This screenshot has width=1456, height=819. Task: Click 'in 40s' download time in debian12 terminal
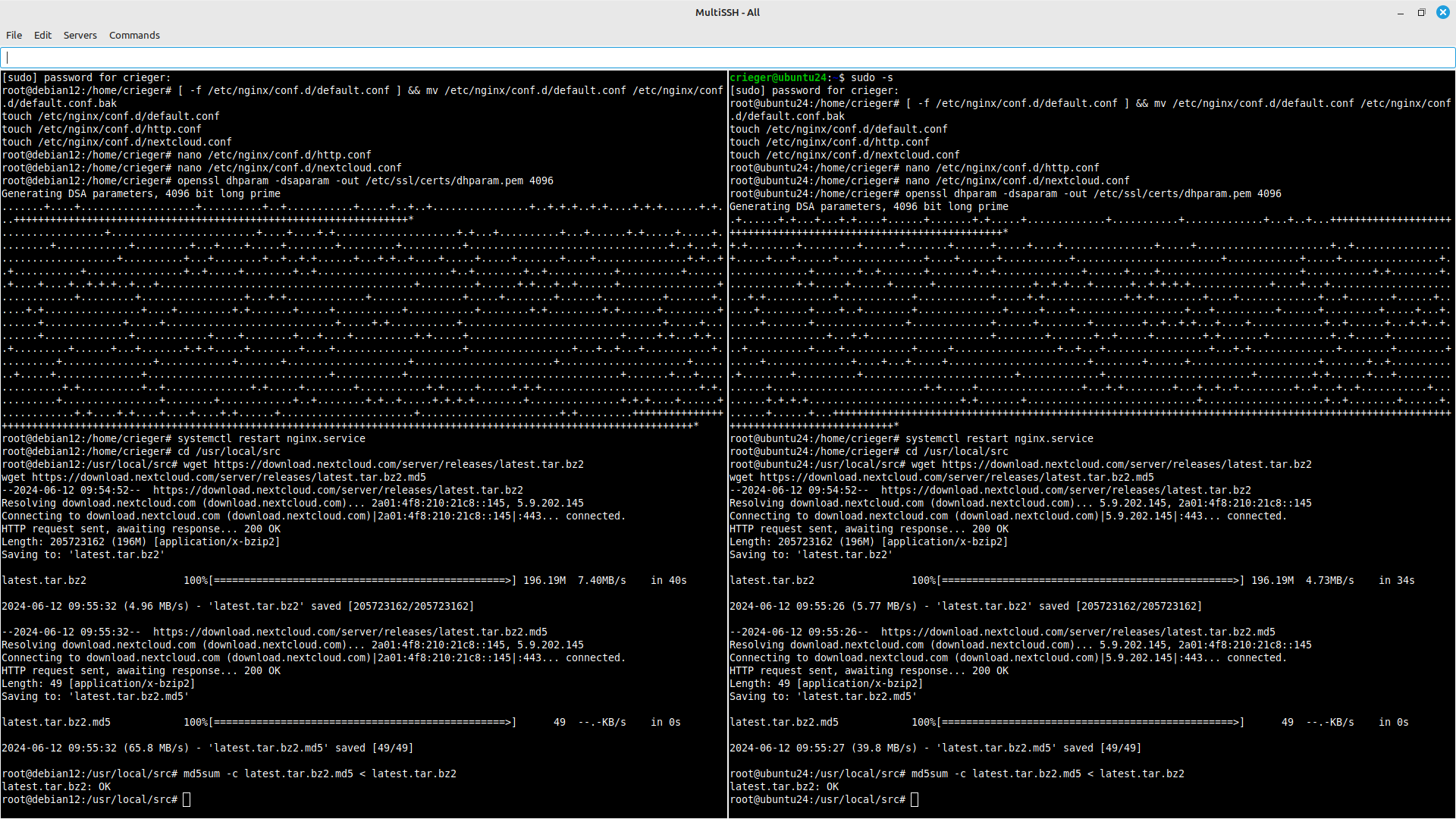pyautogui.click(x=669, y=580)
